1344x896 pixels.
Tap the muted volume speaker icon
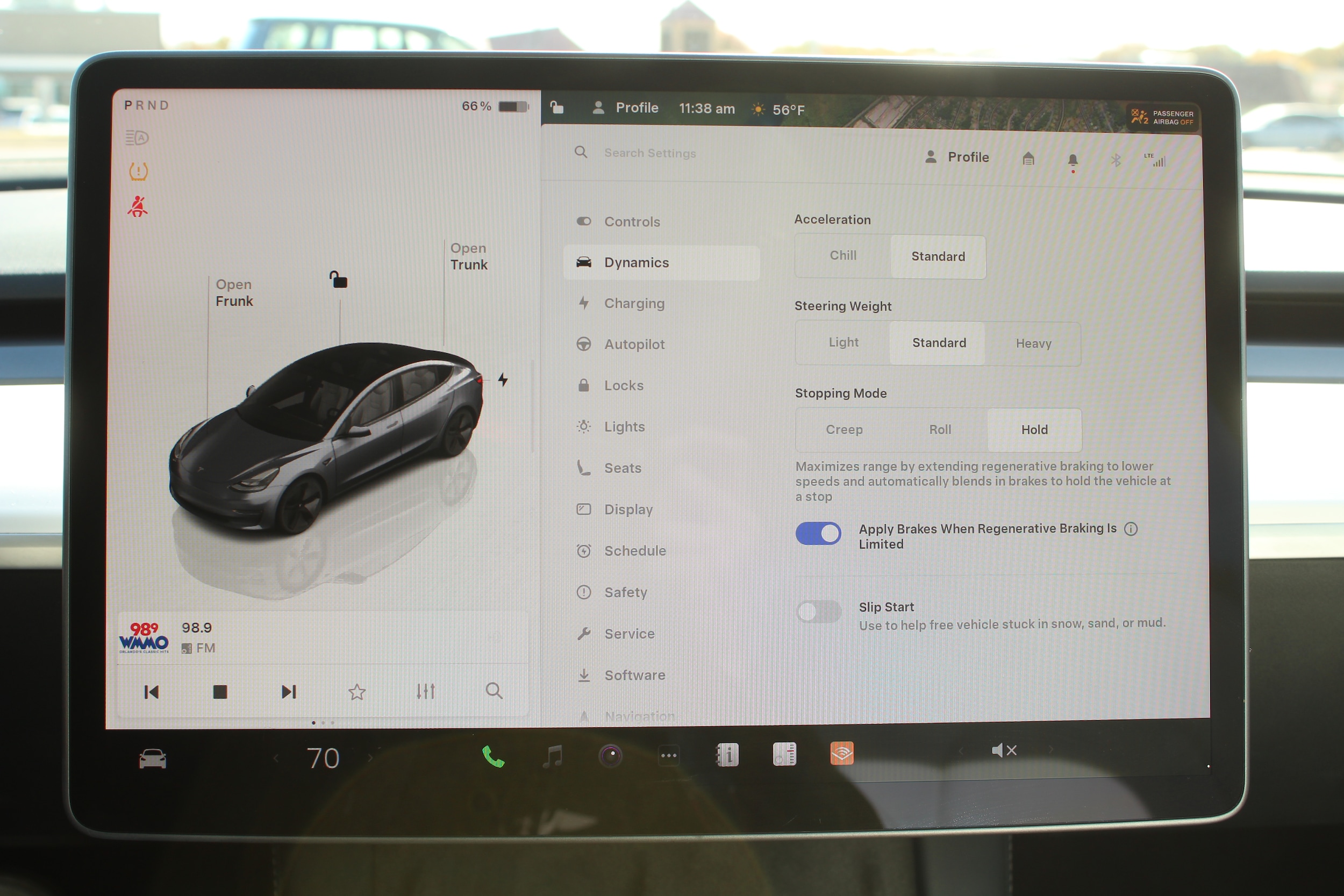coord(1003,750)
